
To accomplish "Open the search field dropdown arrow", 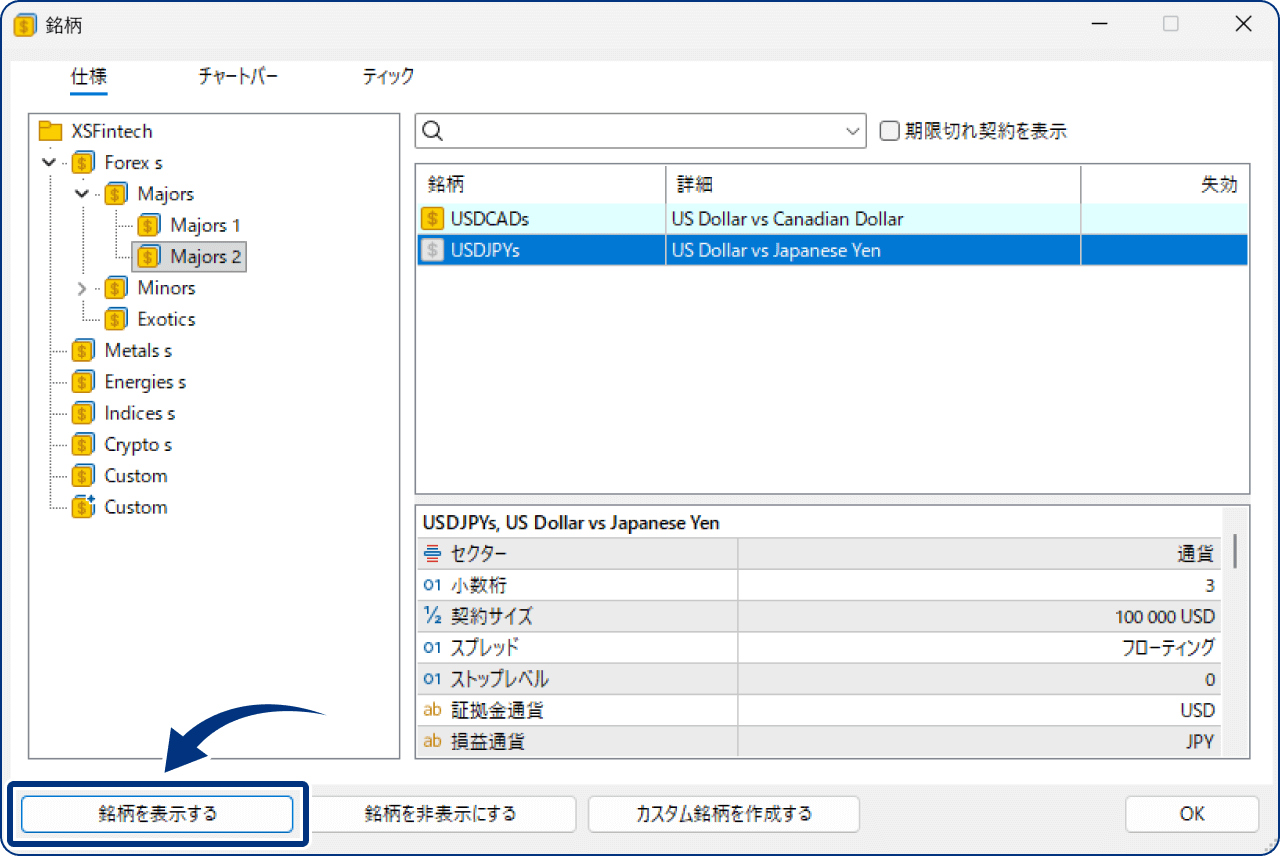I will [852, 130].
